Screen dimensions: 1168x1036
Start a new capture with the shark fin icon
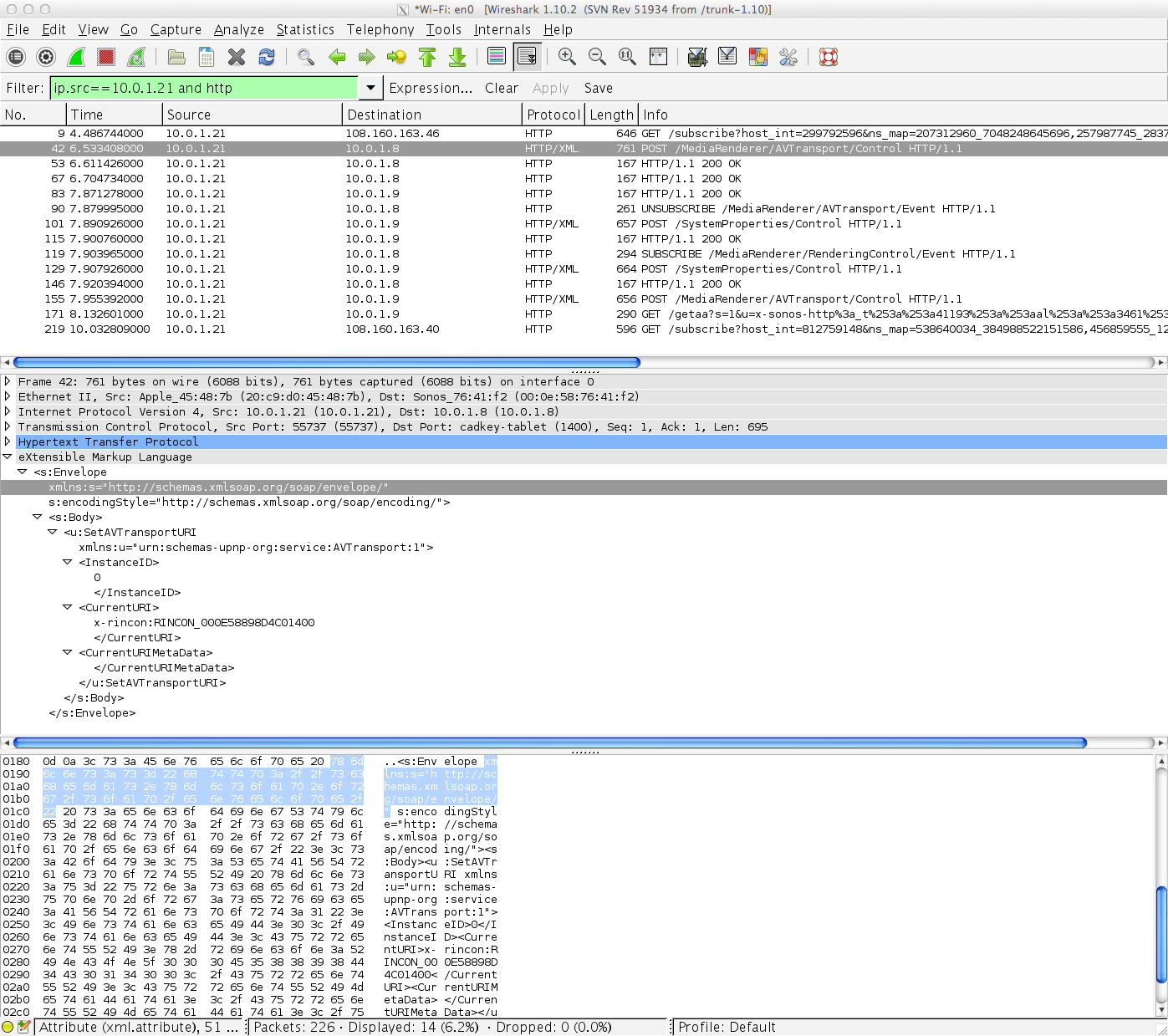click(76, 57)
